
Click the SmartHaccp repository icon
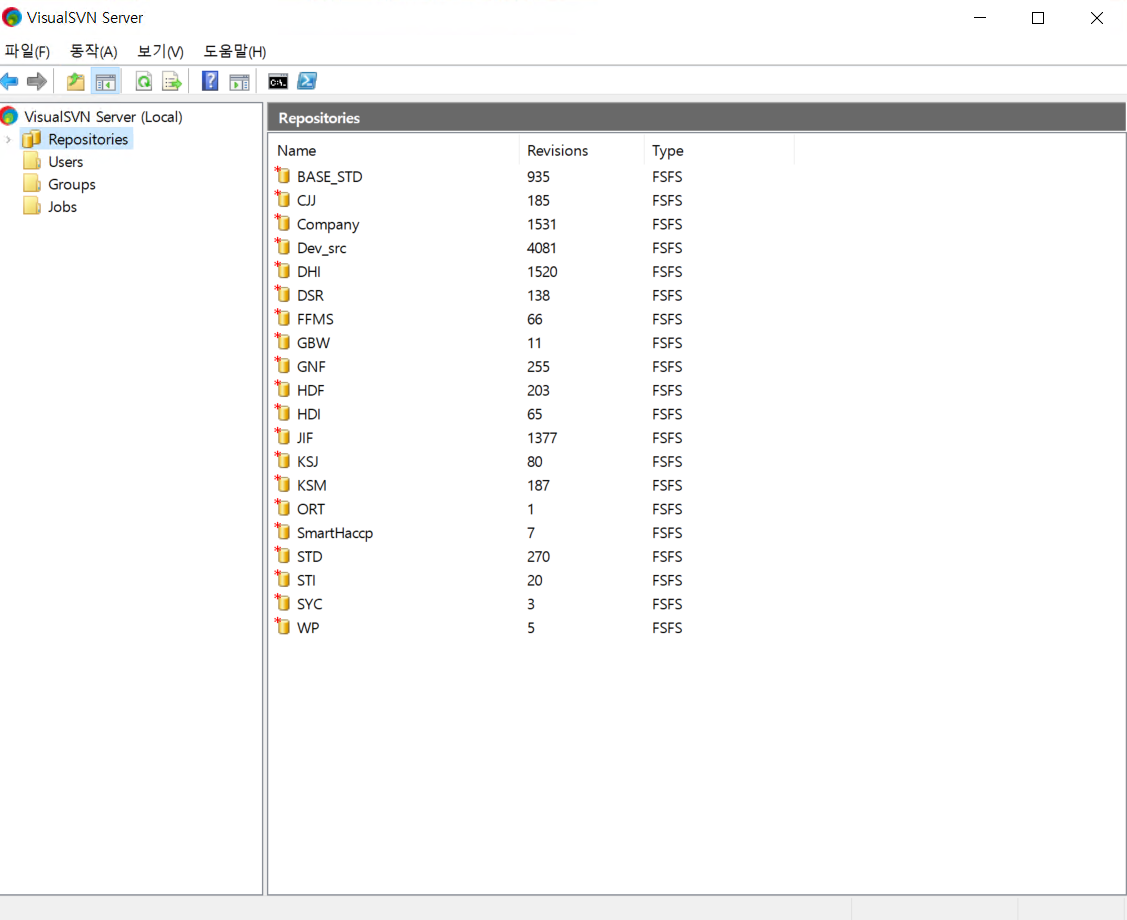(282, 531)
